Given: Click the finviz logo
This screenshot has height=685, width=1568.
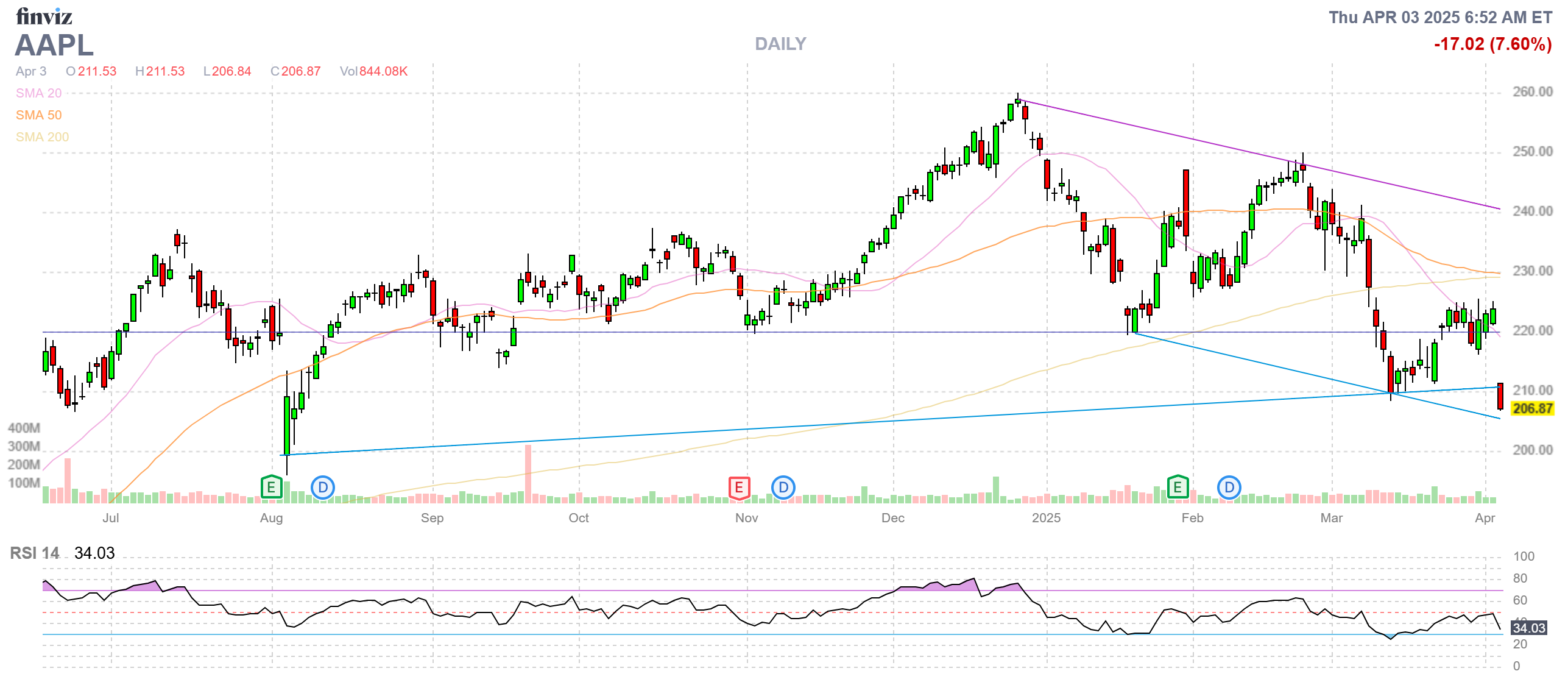Looking at the screenshot, I should [x=44, y=16].
